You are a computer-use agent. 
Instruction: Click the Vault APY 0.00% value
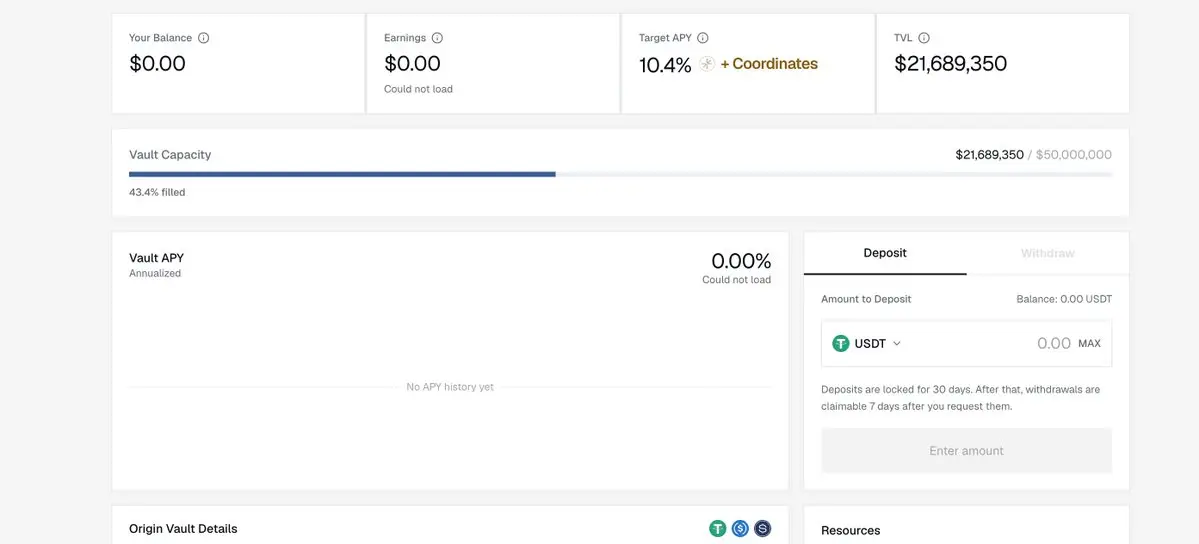point(741,261)
